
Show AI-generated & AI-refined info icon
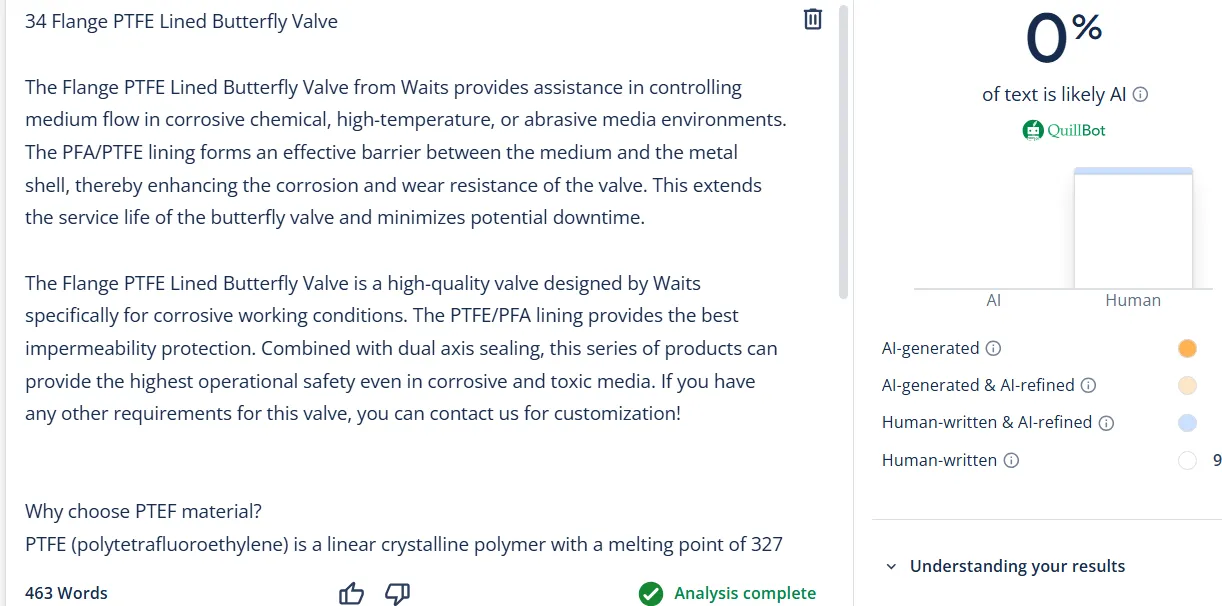(x=1088, y=386)
